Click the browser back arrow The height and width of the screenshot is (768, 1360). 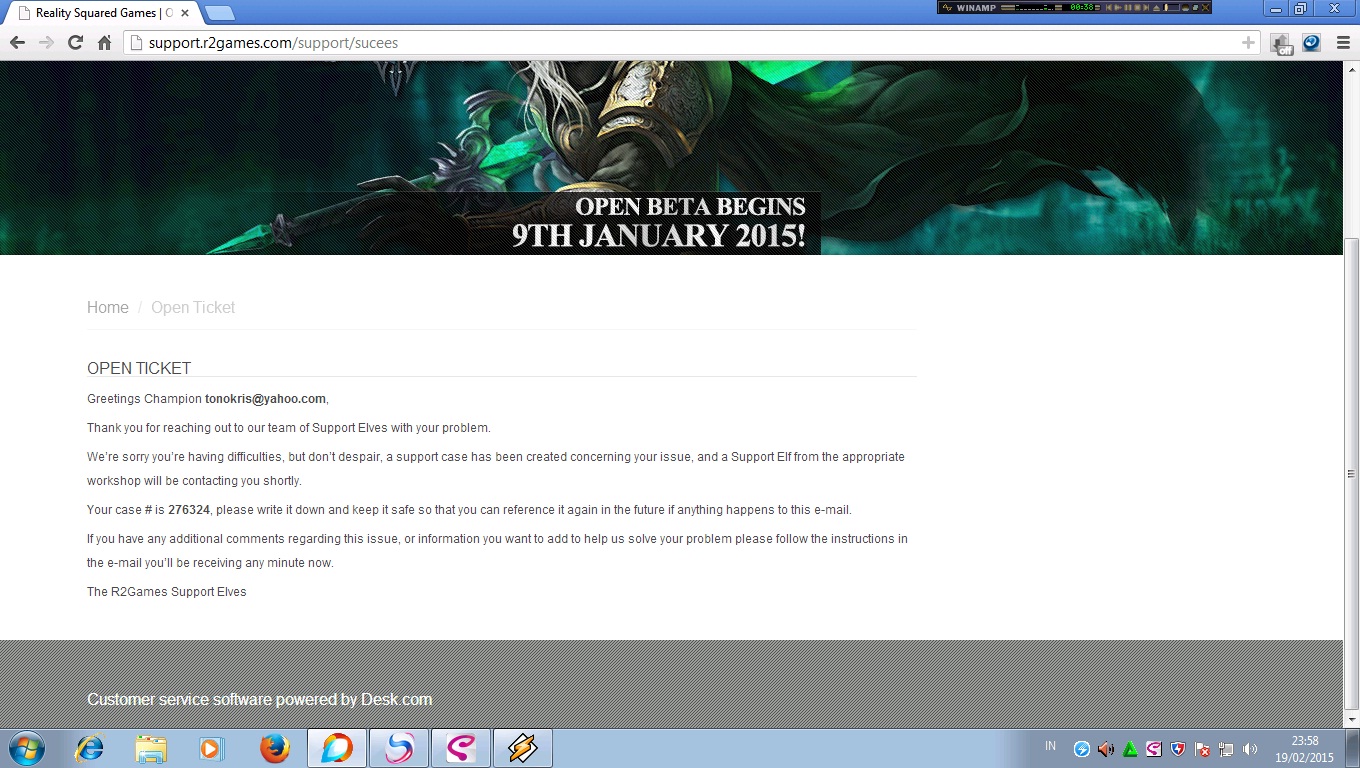(17, 42)
